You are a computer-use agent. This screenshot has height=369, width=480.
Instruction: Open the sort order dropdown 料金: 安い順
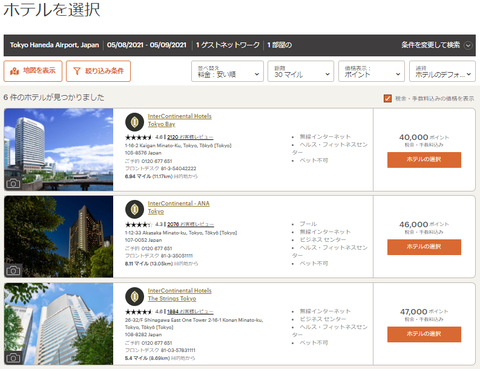227,71
